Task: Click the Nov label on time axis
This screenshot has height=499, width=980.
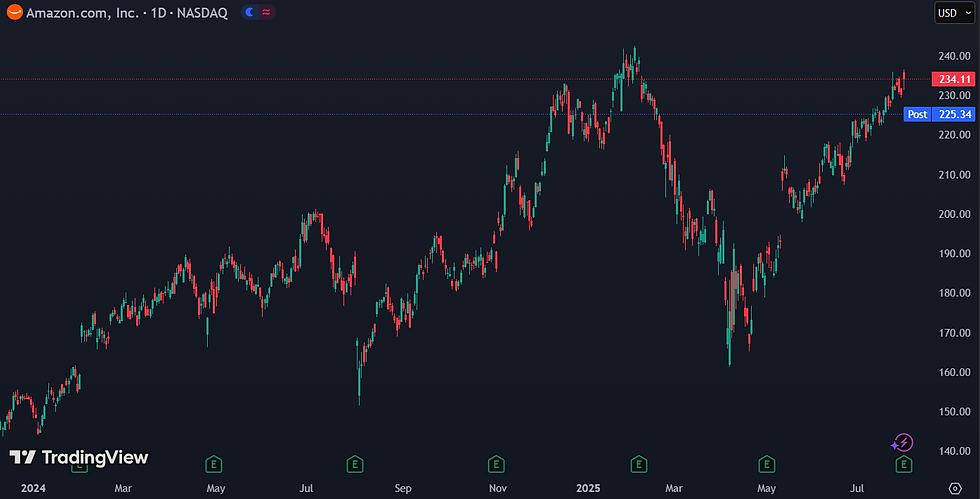Action: point(498,488)
